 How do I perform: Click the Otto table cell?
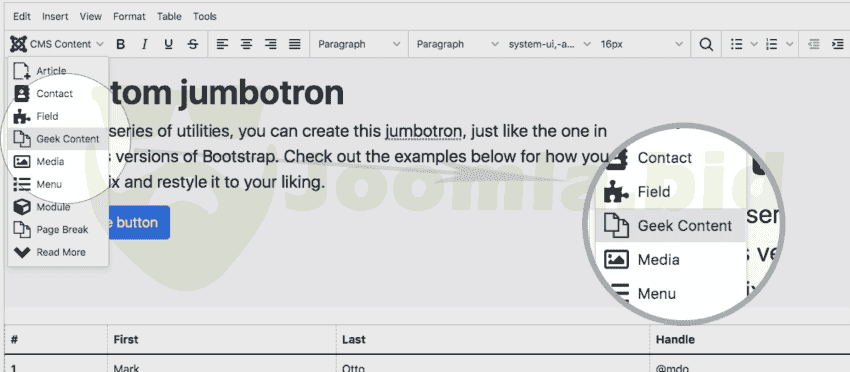coord(353,368)
